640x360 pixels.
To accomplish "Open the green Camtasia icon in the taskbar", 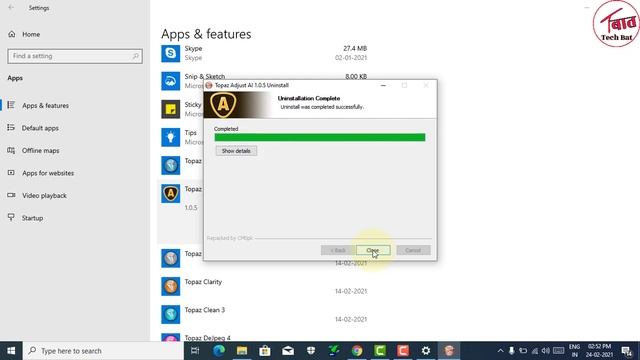I will coord(380,351).
